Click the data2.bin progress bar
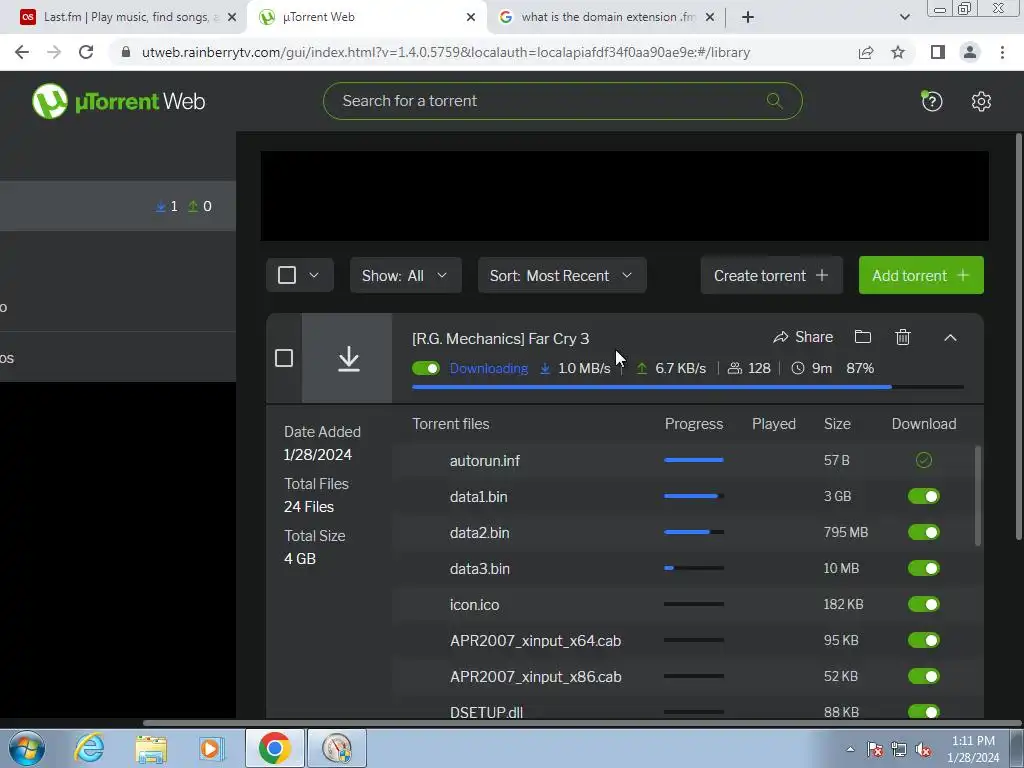1024x768 pixels. [694, 532]
